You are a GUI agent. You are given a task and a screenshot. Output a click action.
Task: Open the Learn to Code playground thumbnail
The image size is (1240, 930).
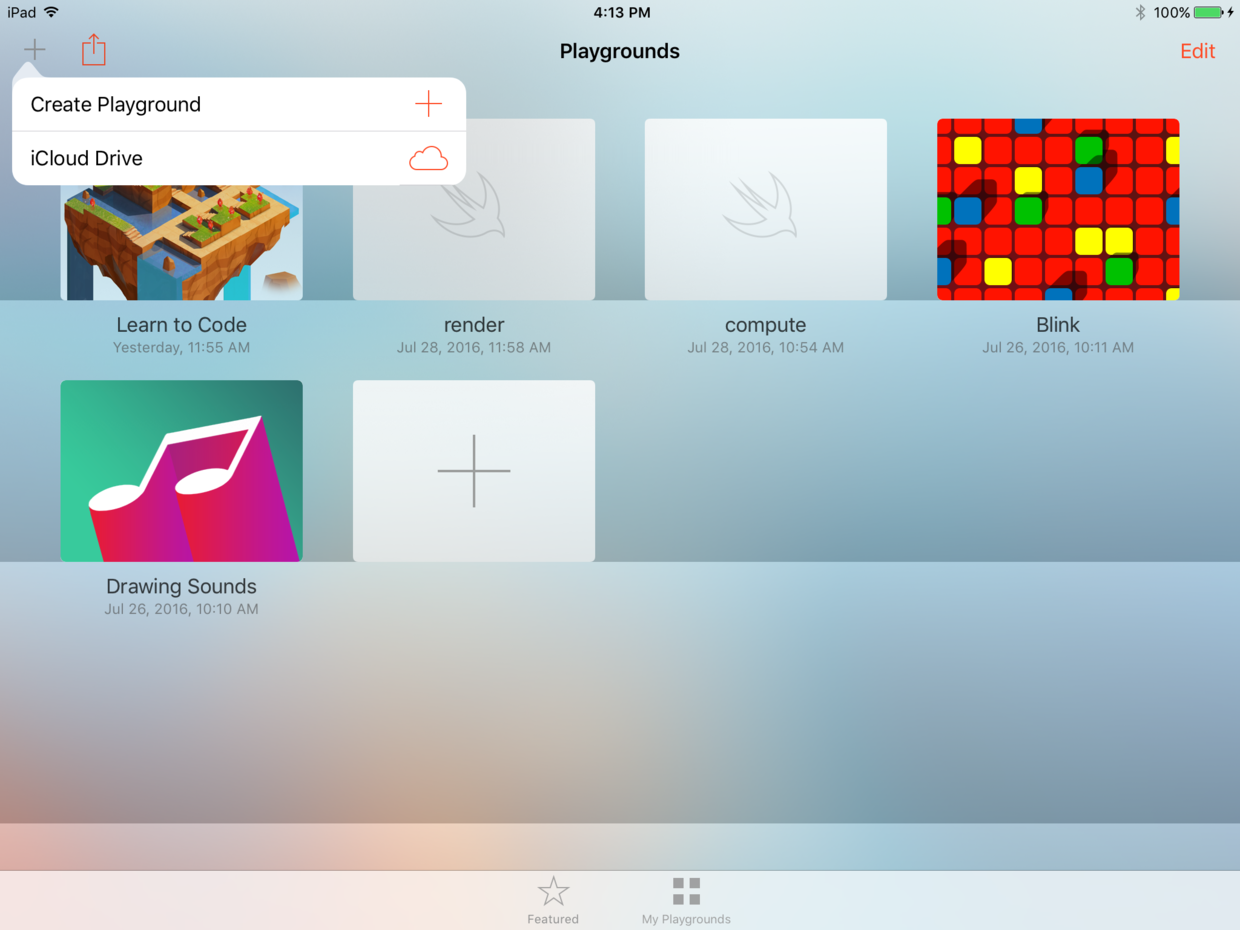click(x=182, y=242)
